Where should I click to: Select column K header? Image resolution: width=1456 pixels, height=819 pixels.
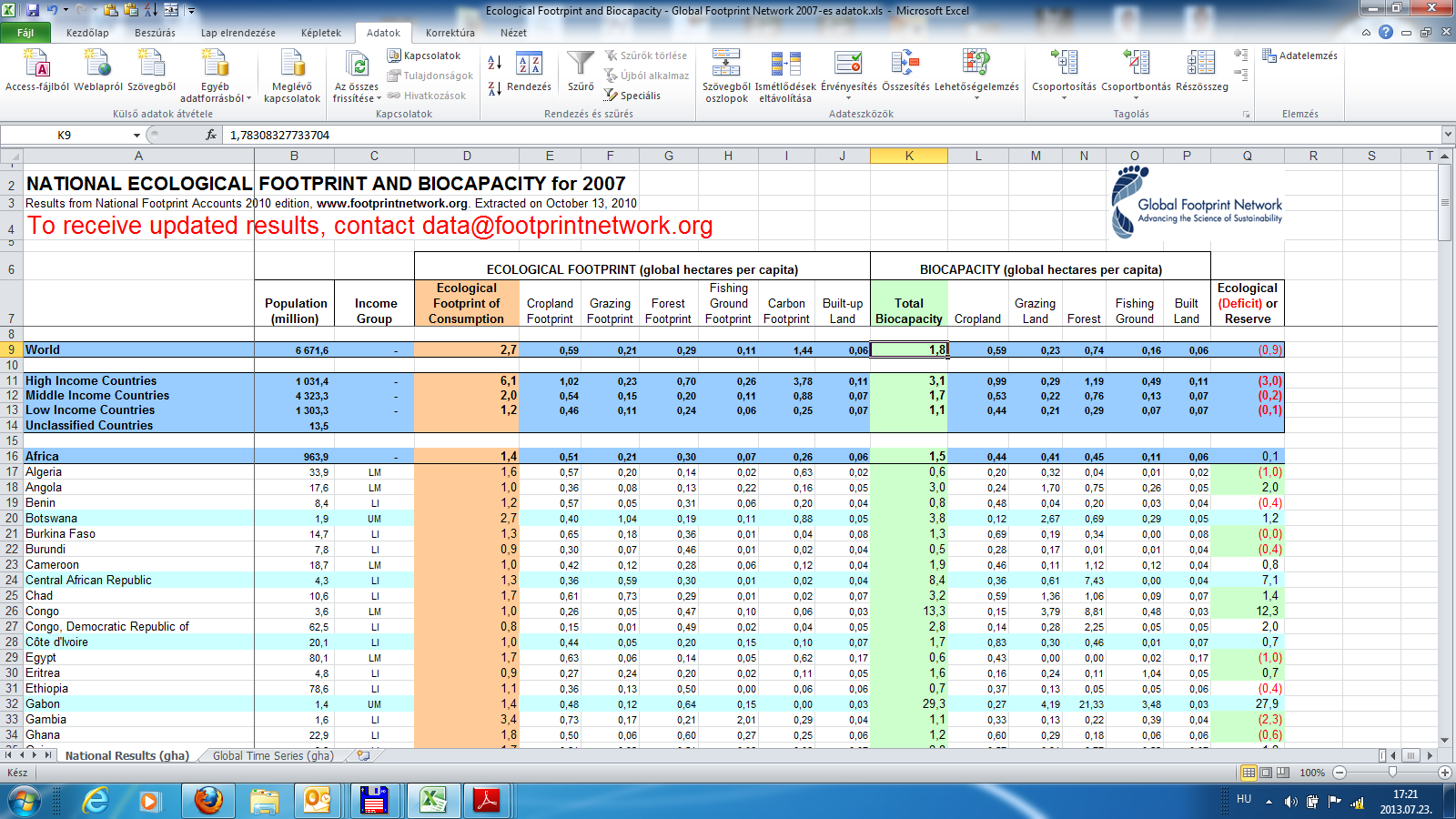pos(909,156)
